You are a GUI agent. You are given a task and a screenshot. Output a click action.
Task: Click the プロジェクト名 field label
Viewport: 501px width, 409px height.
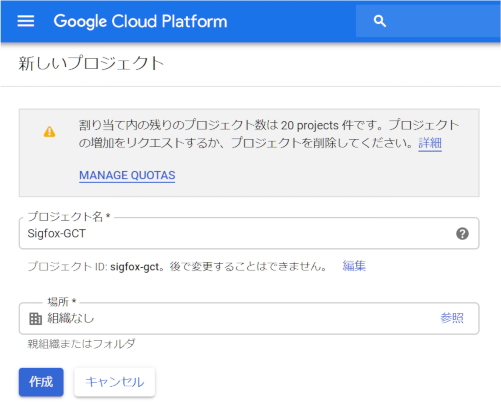tap(69, 217)
